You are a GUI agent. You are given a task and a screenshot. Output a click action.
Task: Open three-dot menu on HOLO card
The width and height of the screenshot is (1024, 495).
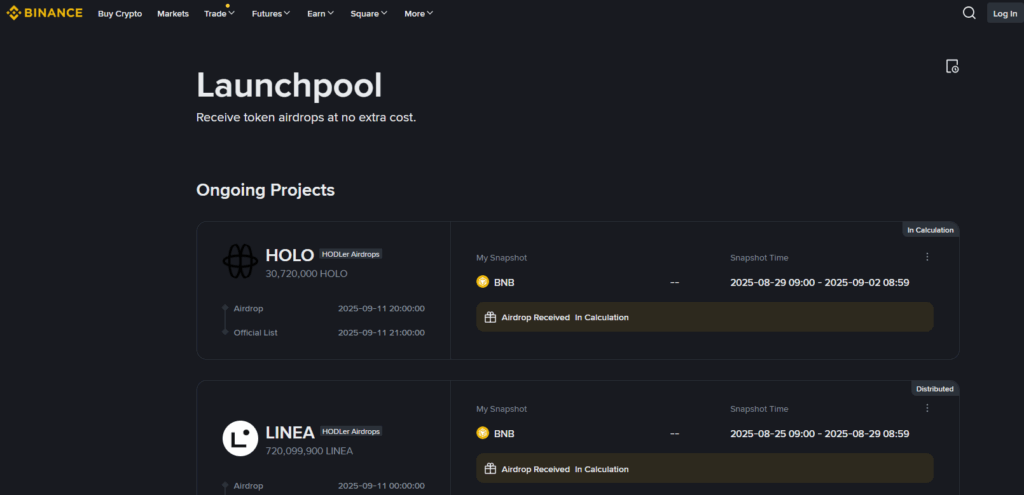coord(927,257)
